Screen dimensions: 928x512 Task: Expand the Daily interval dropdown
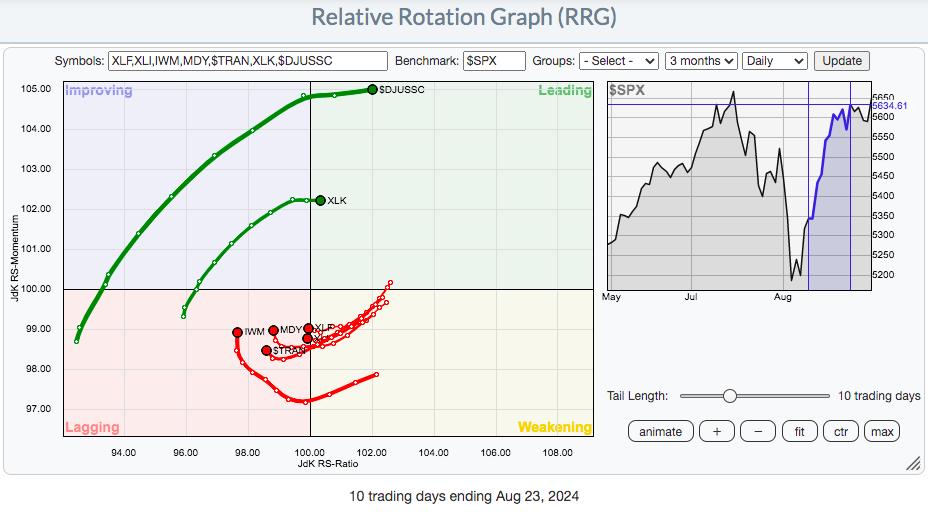click(775, 61)
